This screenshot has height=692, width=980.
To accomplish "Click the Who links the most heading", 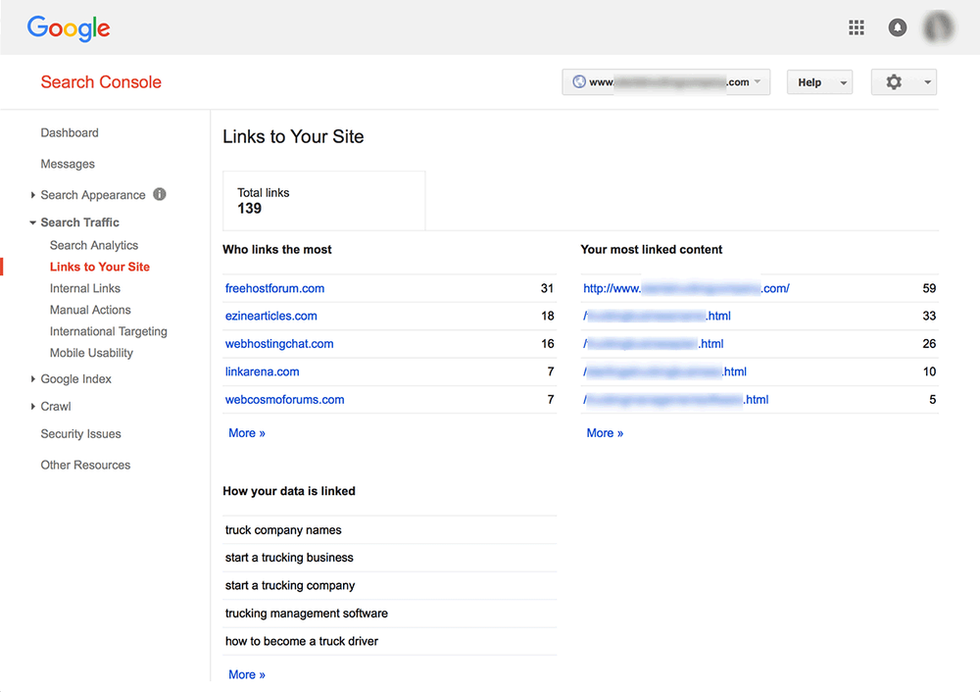I will pos(277,249).
